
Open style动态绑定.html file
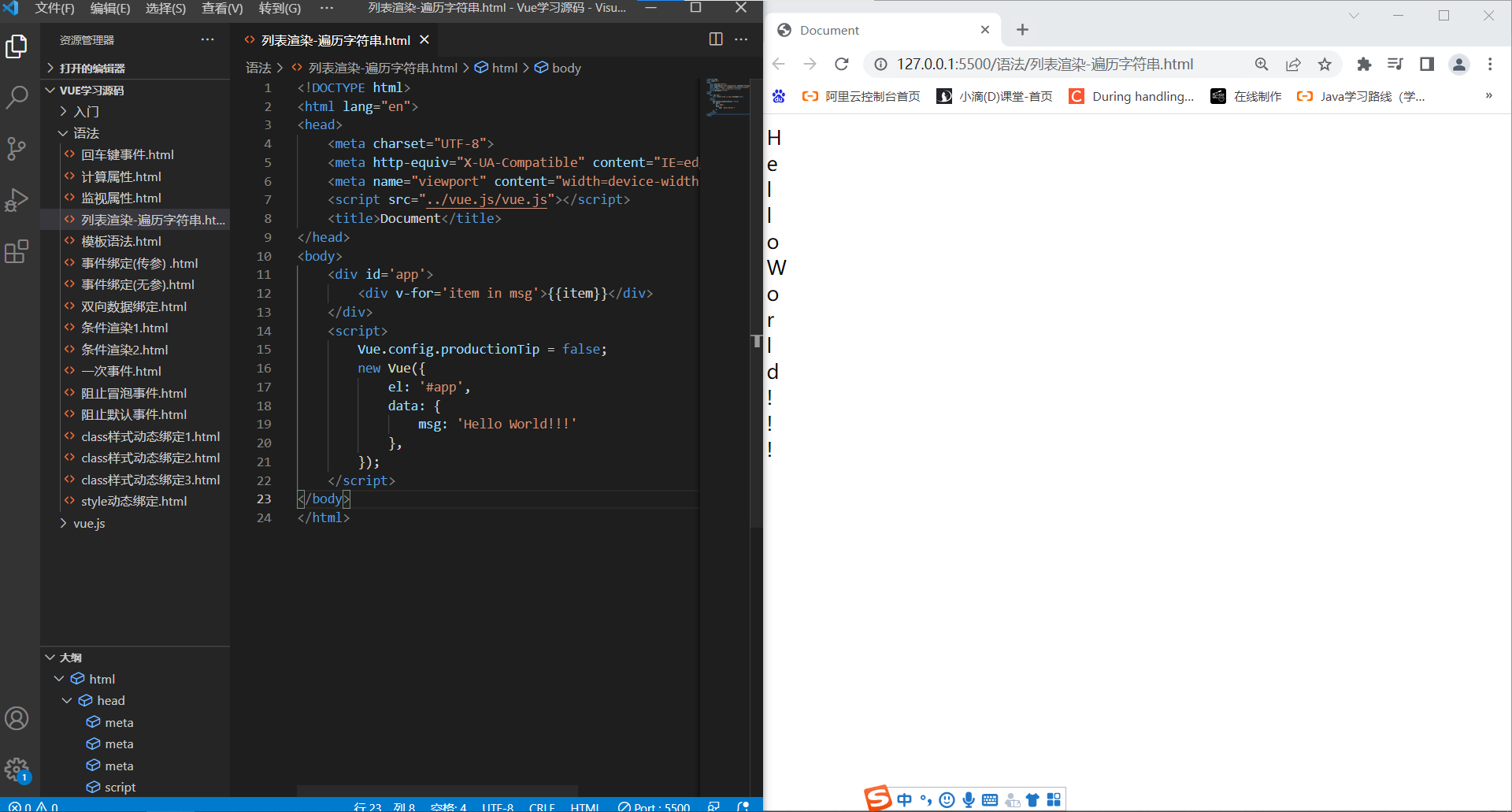(134, 501)
